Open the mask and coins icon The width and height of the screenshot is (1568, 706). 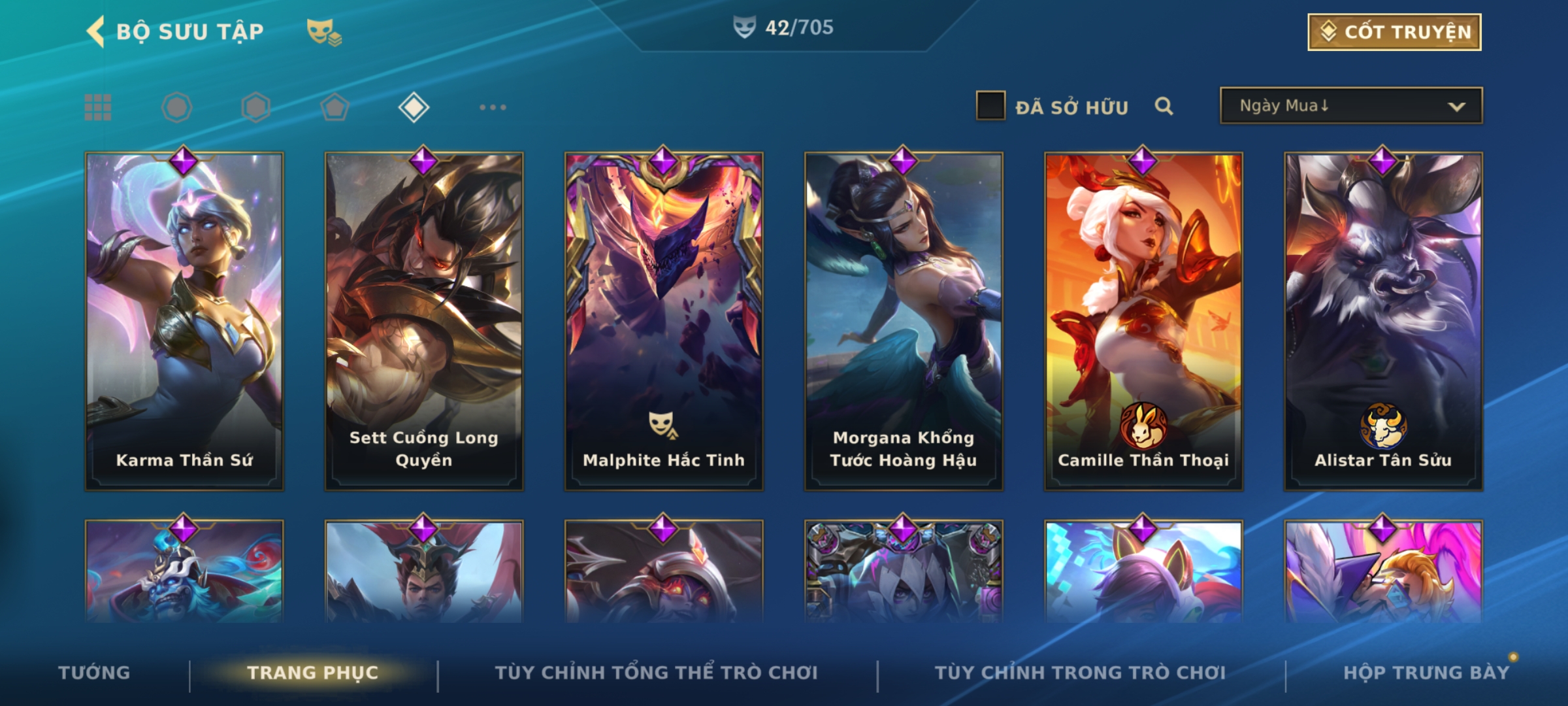324,32
